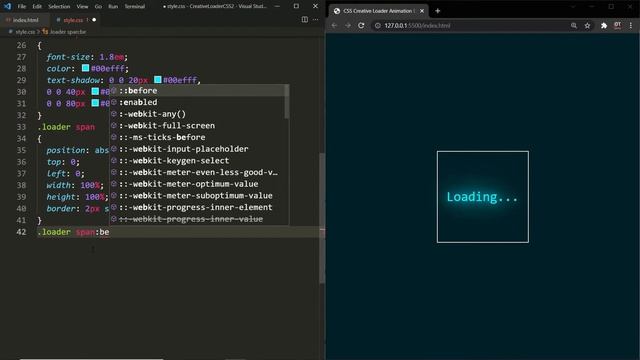
Task: Click the VS Code logo icon
Action: pyautogui.click(x=7, y=7)
